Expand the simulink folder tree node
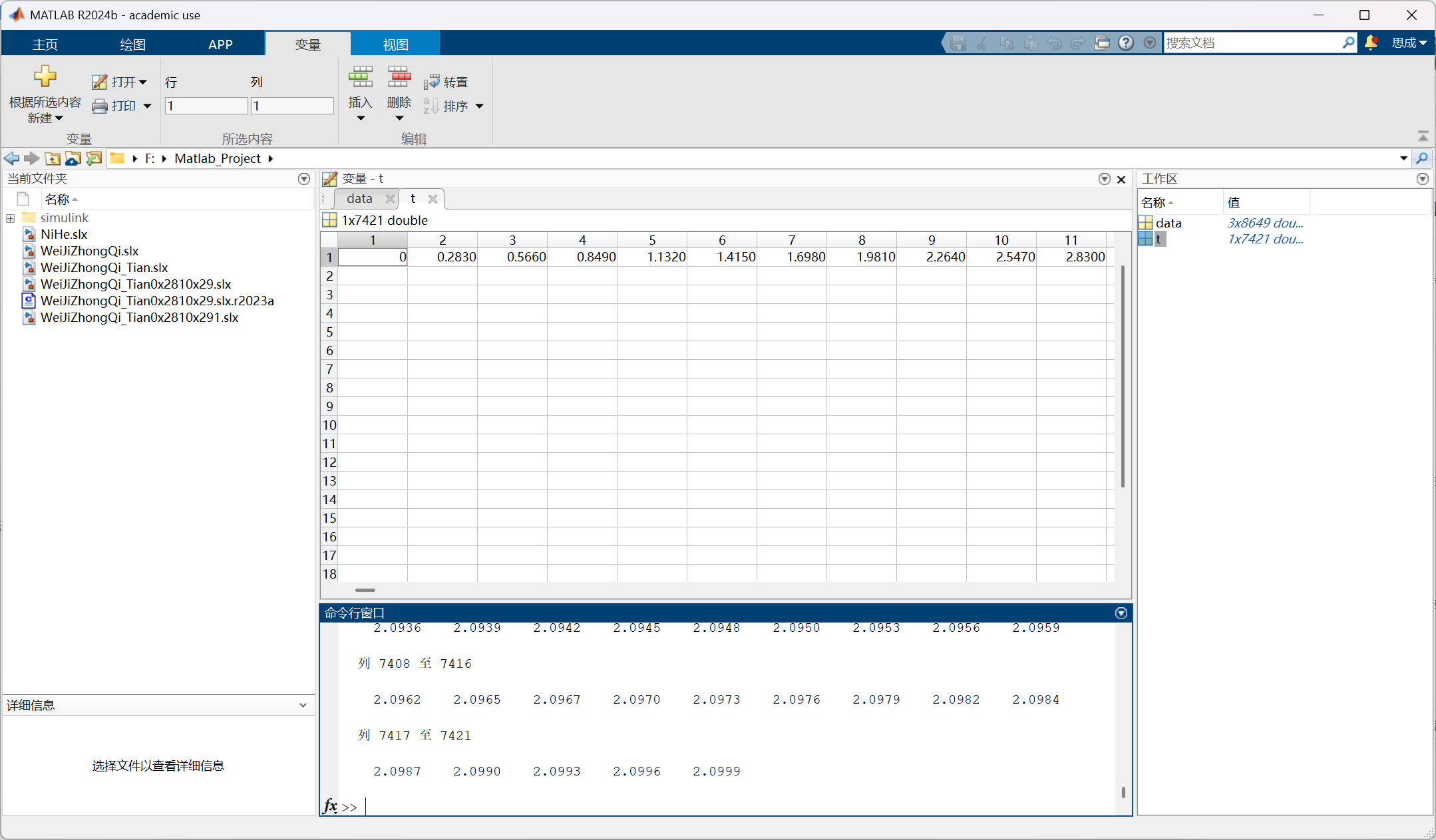 10,218
